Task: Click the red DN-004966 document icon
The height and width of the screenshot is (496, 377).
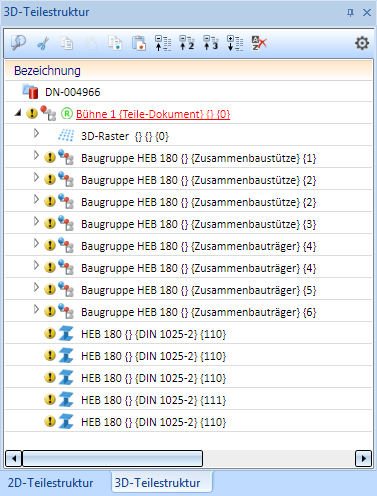Action: 30,91
